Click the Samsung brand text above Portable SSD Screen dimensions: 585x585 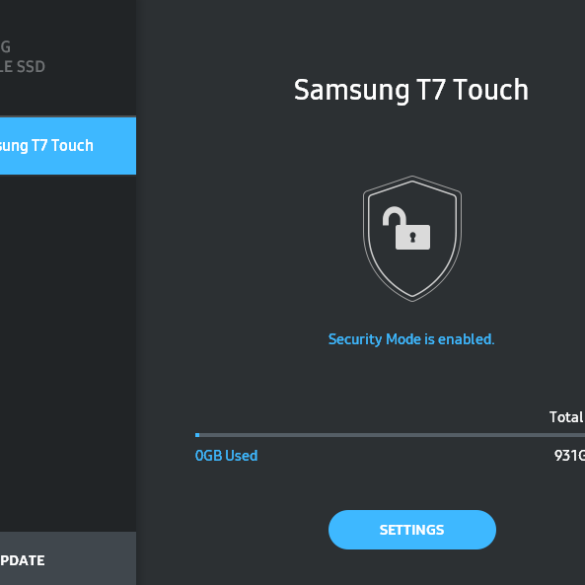[5, 47]
